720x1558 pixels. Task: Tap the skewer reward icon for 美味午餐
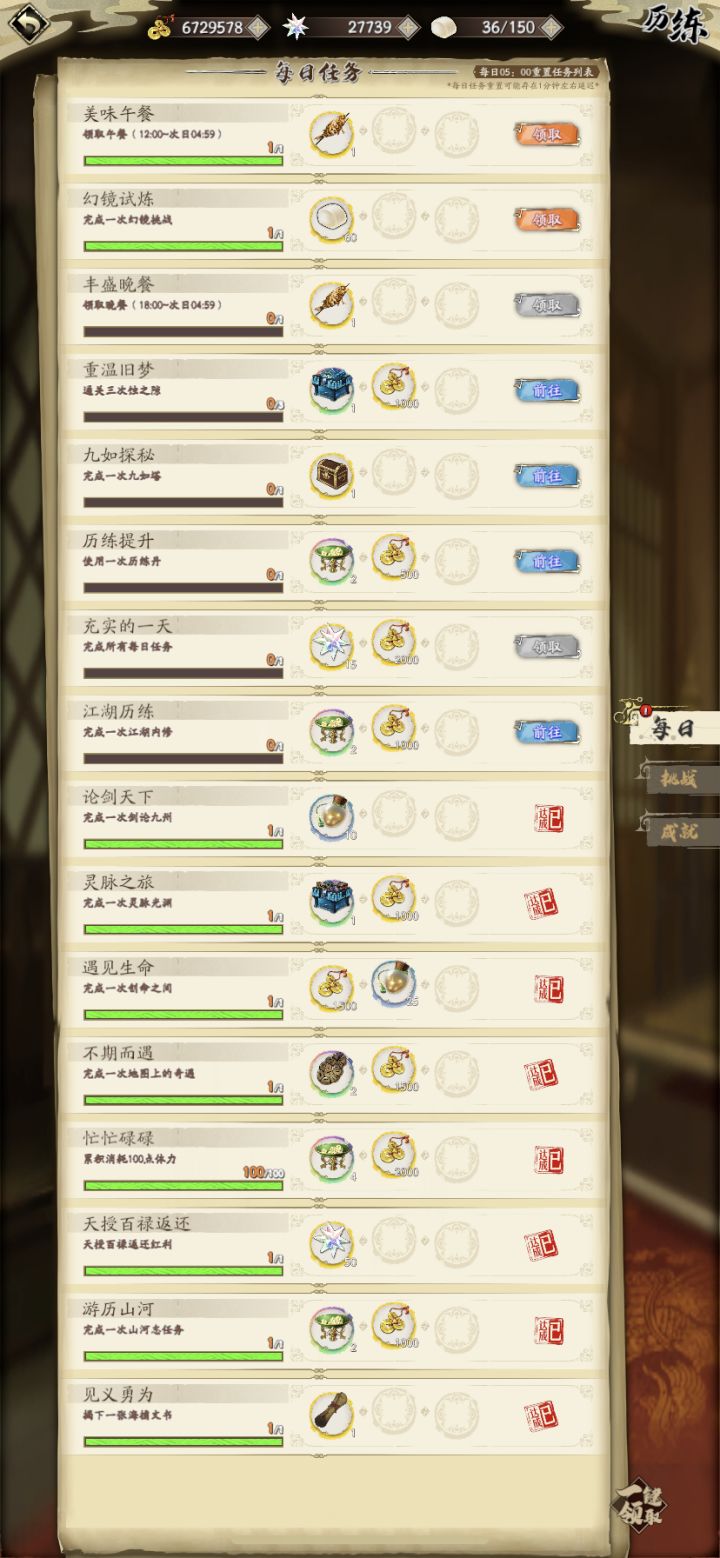pyautogui.click(x=330, y=134)
